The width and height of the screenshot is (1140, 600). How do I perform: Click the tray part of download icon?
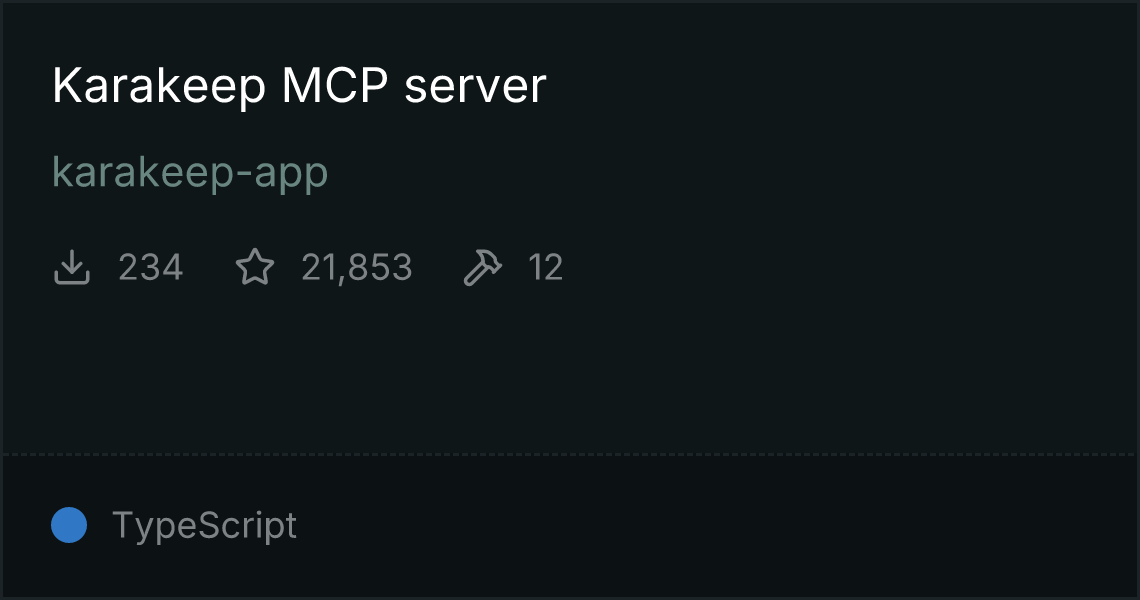[71, 277]
